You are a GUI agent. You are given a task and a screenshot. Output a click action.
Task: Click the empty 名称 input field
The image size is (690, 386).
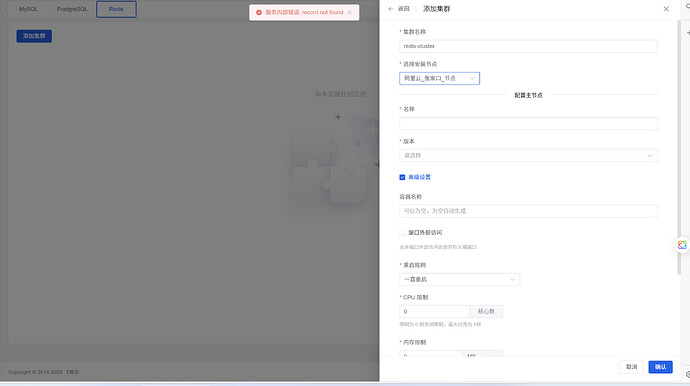[x=528, y=123]
